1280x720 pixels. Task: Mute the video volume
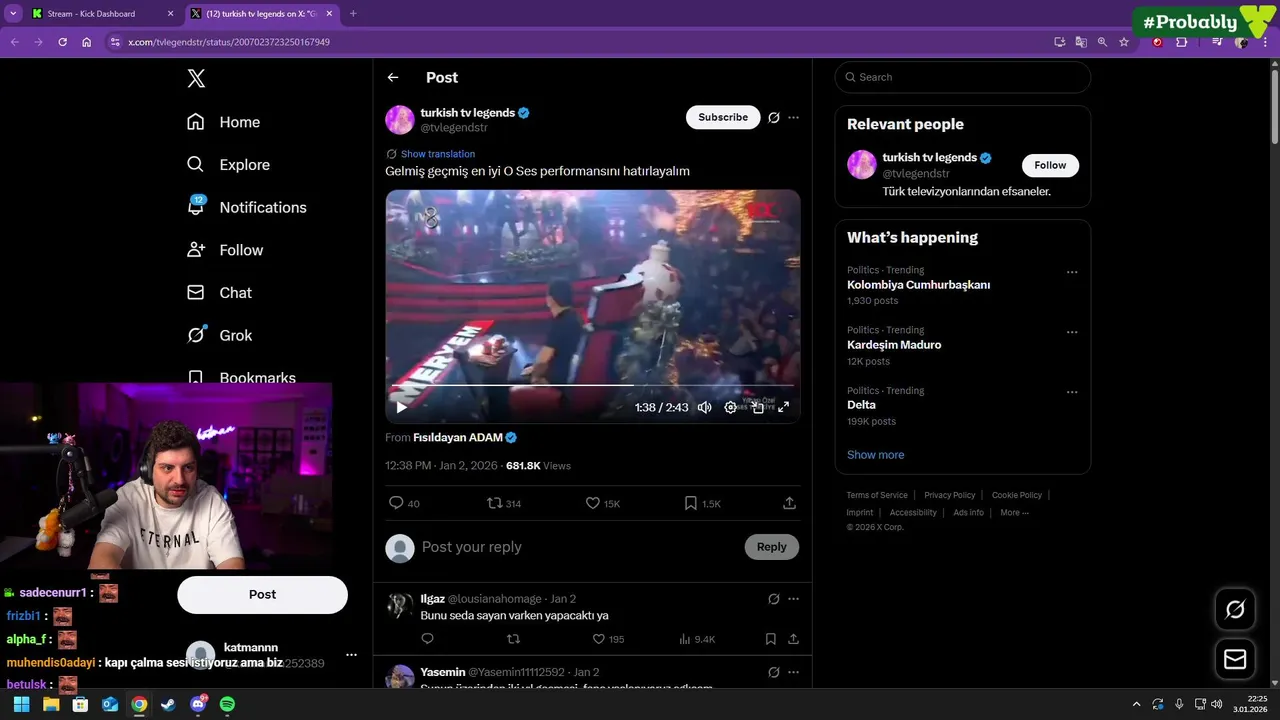tap(704, 407)
